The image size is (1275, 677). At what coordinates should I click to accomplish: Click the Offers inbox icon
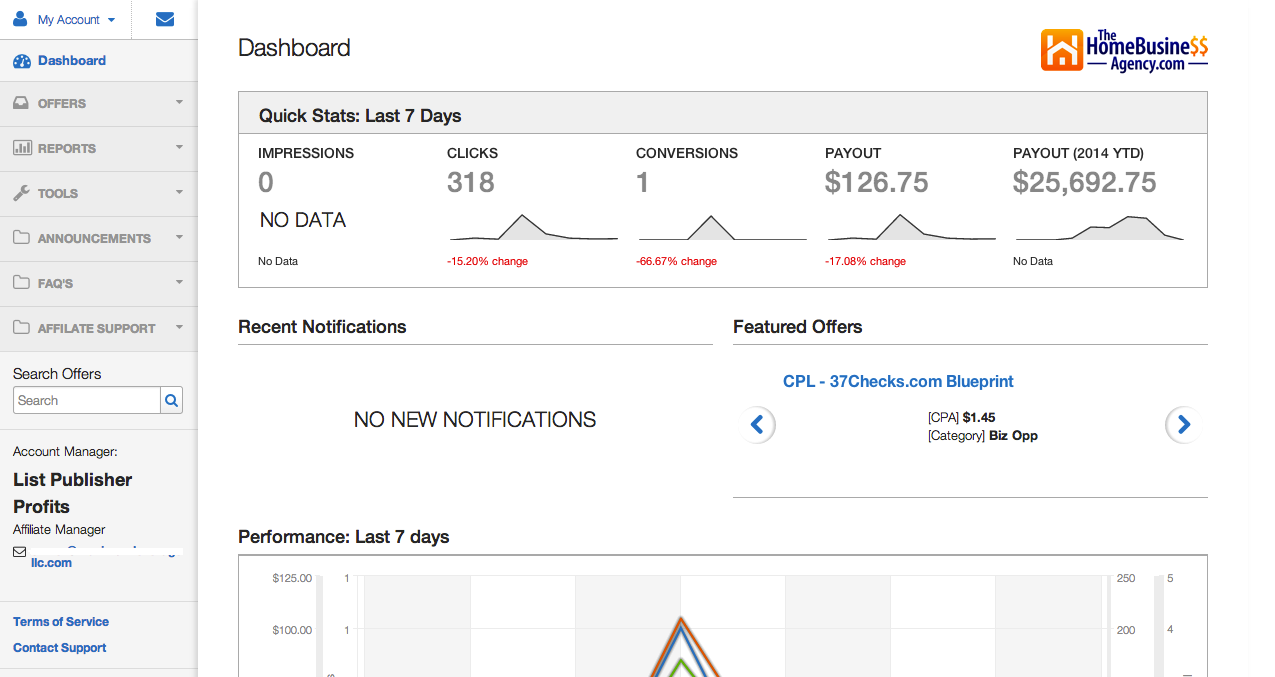pyautogui.click(x=22, y=103)
